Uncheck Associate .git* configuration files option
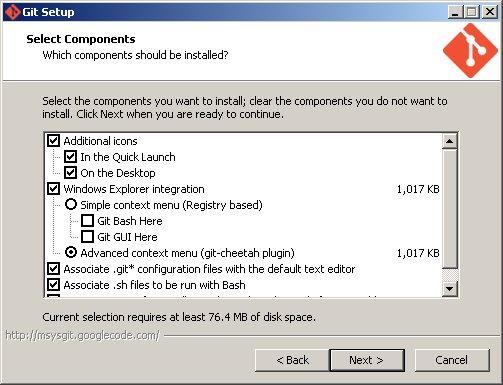This screenshot has height=385, width=503. 53,269
